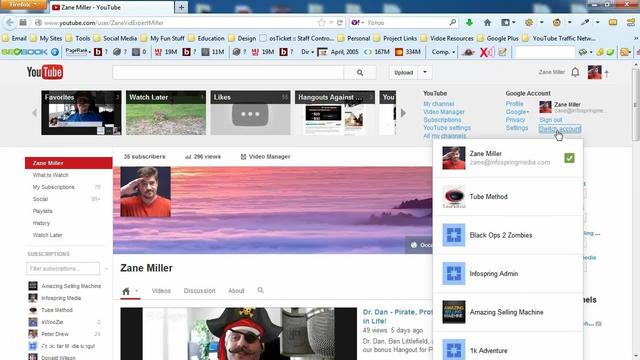The width and height of the screenshot is (640, 360).
Task: Open the Social feed in the guide sidebar
Action: pyautogui.click(x=40, y=199)
